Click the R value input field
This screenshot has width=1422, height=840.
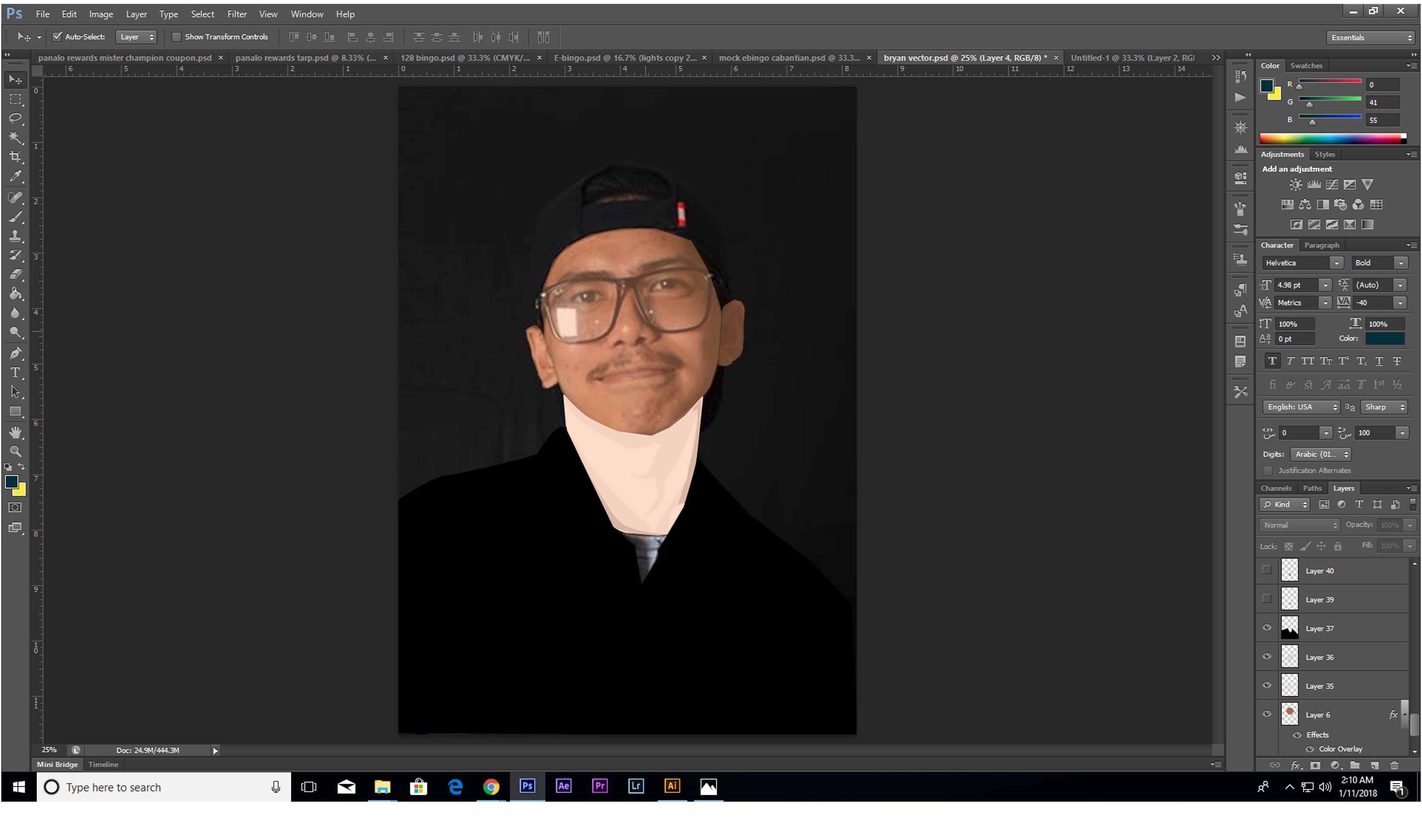pyautogui.click(x=1383, y=85)
